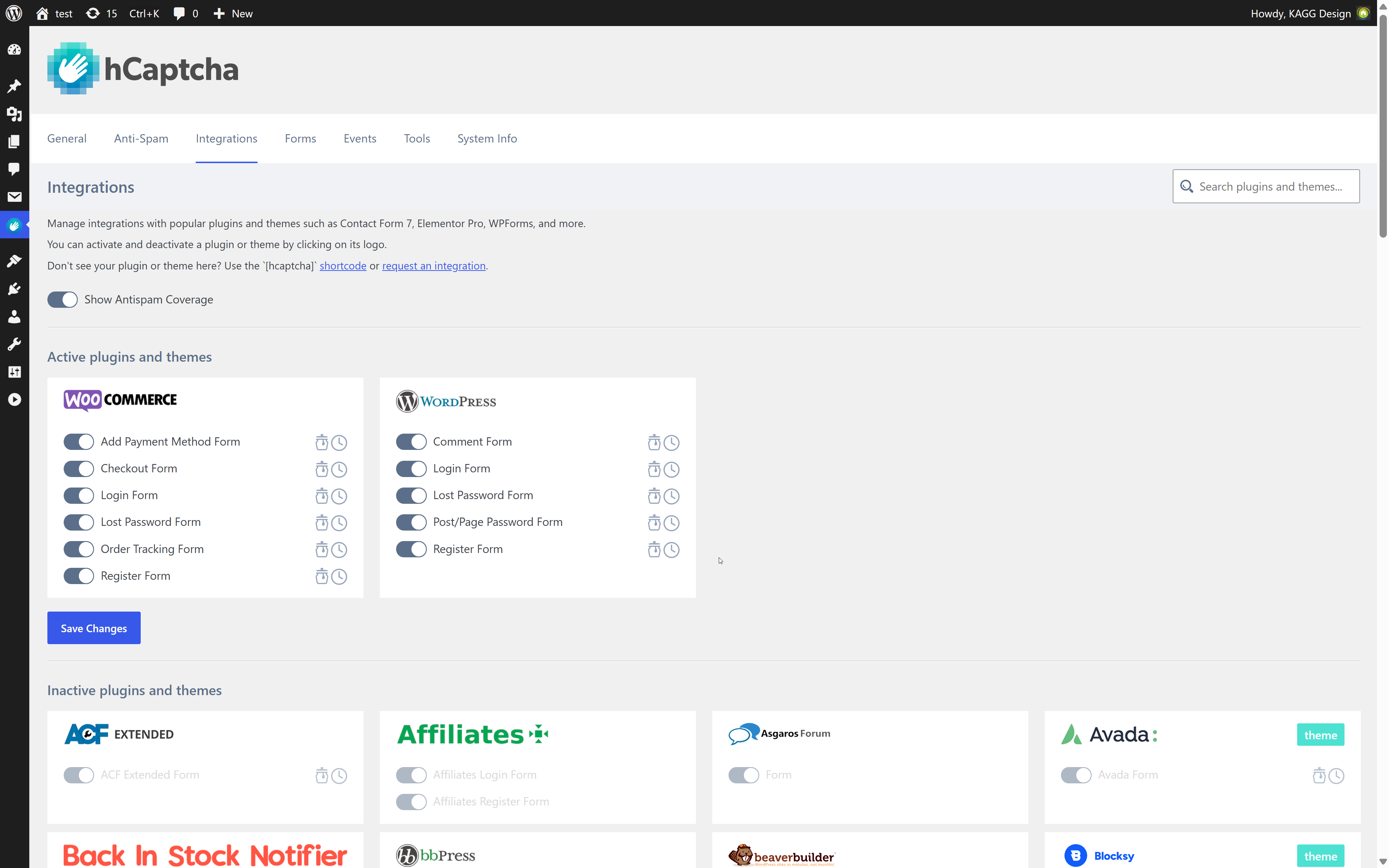Disable the Show Antispam Coverage toggle

[63, 299]
